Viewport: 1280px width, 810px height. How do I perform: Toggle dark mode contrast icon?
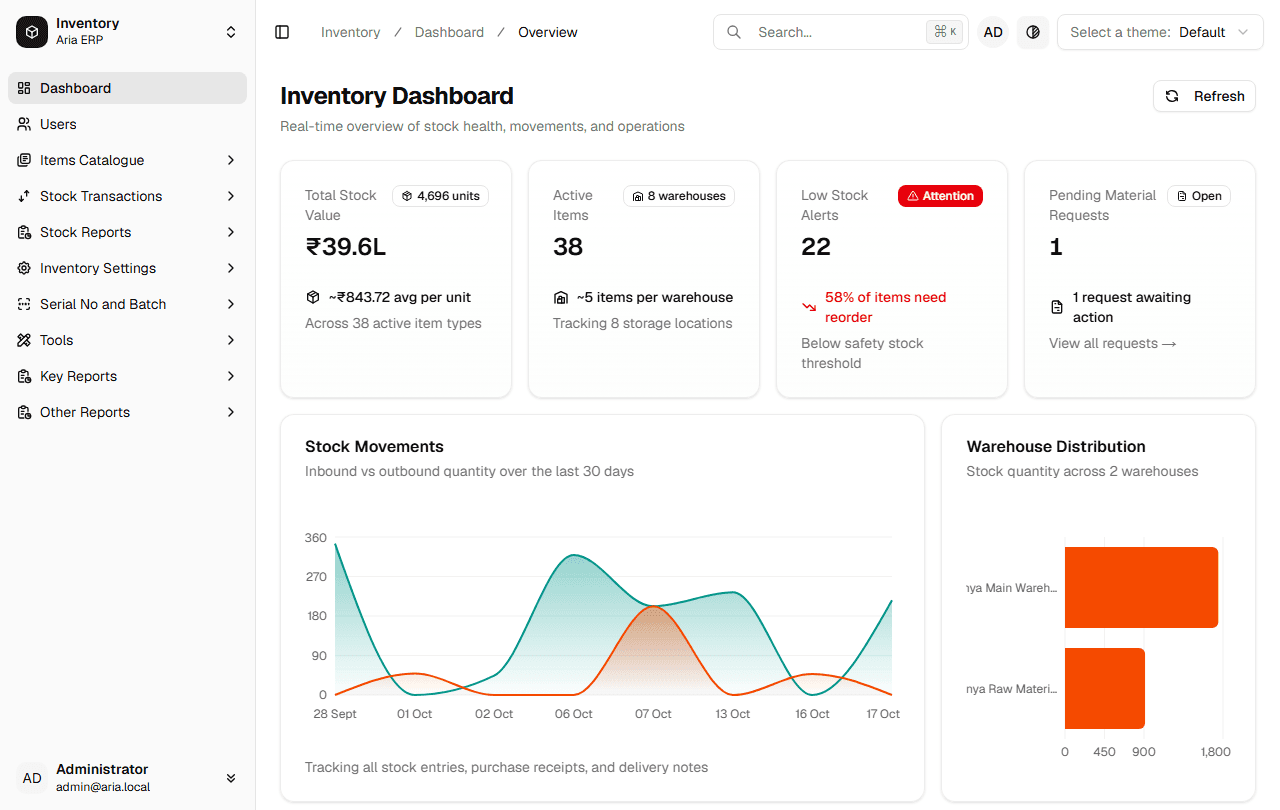1033,32
